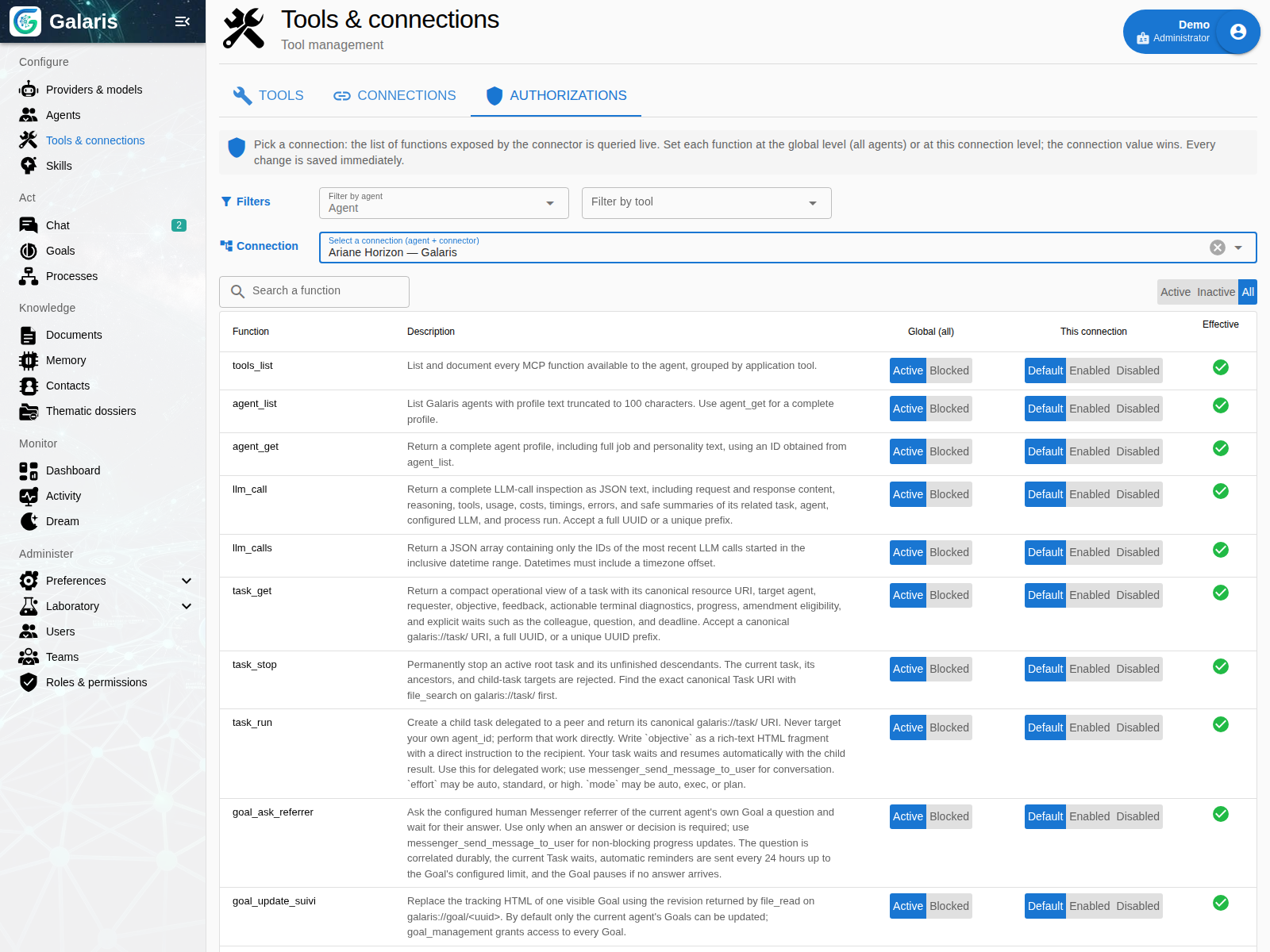Expand the Laboratory submenu chevron
Screen dimensions: 1270x952
click(x=187, y=606)
